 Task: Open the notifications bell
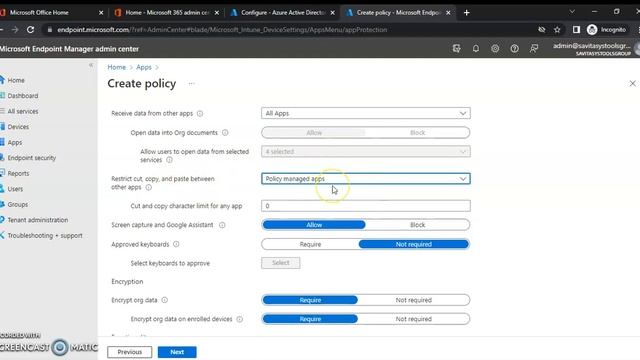pos(476,49)
